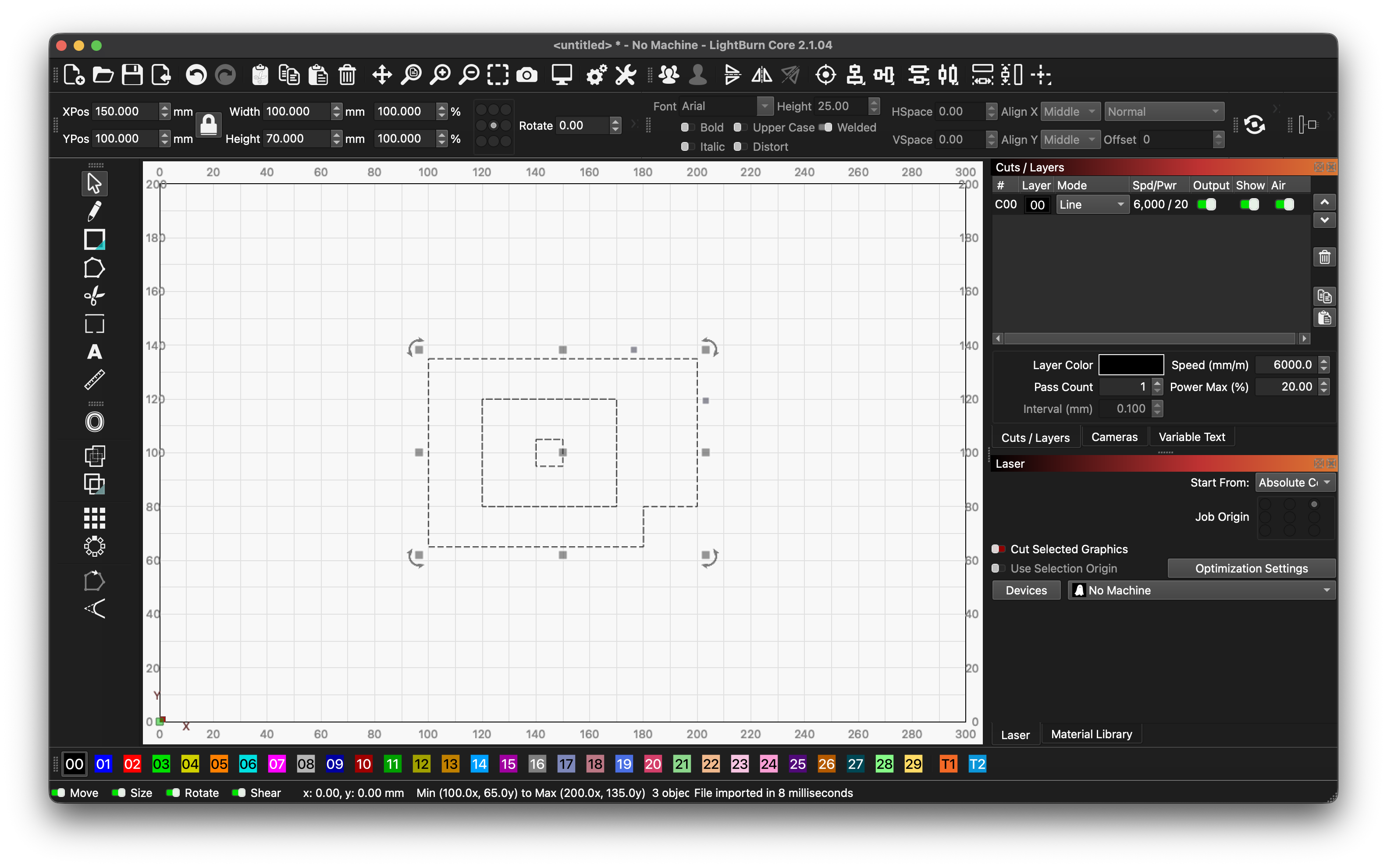The image size is (1387, 868).
Task: Click the Layer Color black swatch
Action: click(x=1131, y=365)
